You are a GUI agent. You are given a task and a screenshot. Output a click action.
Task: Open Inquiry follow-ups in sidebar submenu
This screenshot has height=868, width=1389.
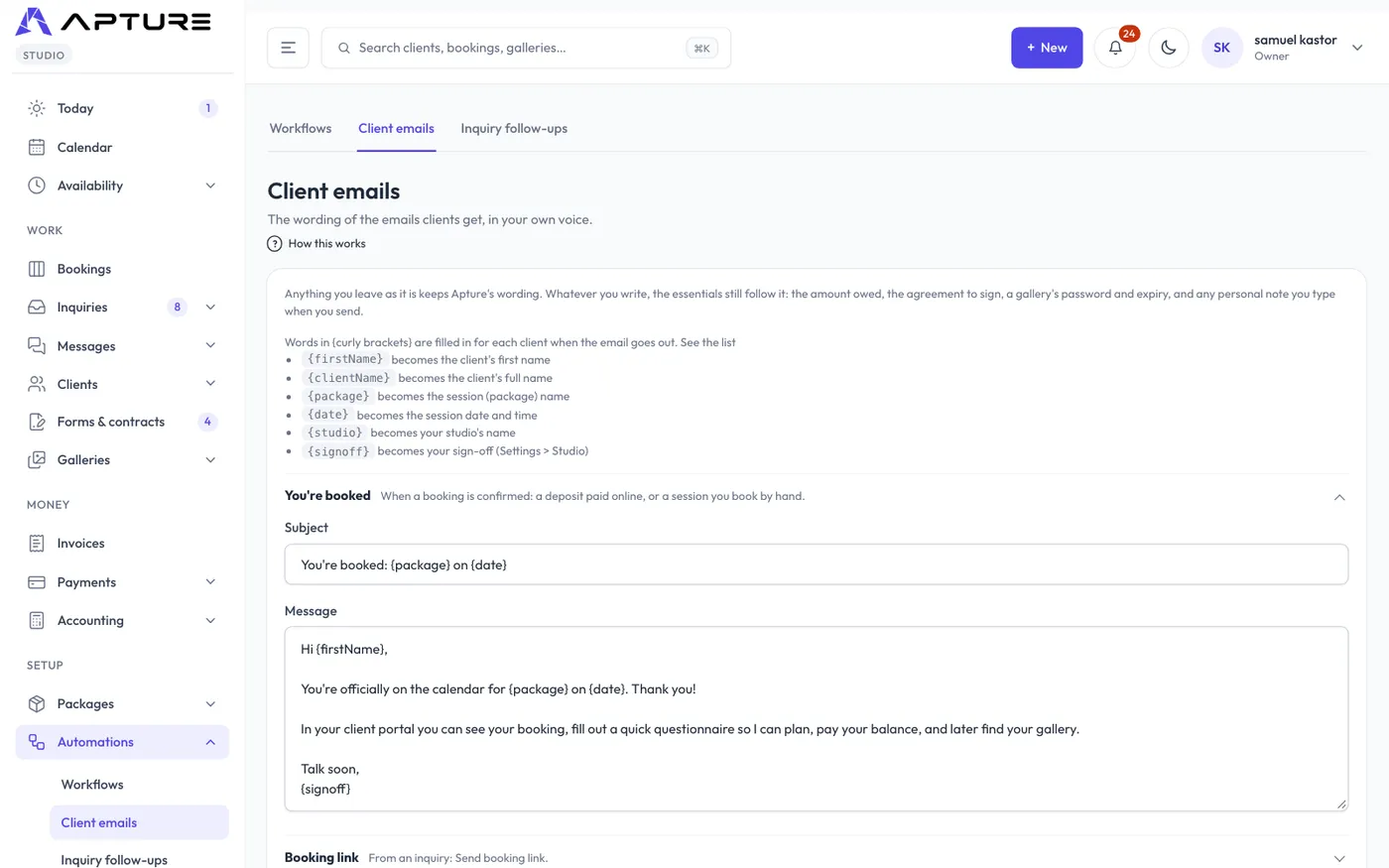click(114, 860)
